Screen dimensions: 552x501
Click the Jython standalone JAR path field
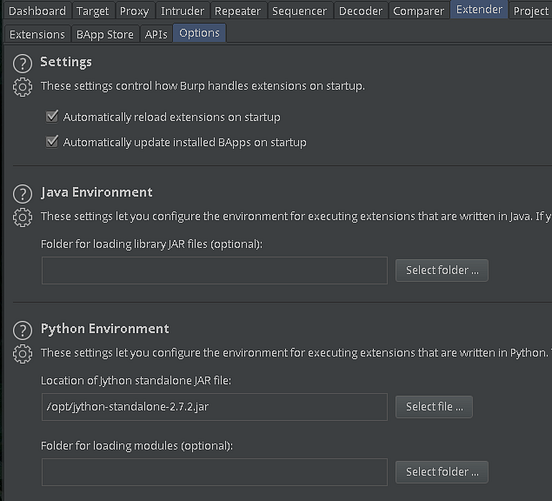[214, 407]
